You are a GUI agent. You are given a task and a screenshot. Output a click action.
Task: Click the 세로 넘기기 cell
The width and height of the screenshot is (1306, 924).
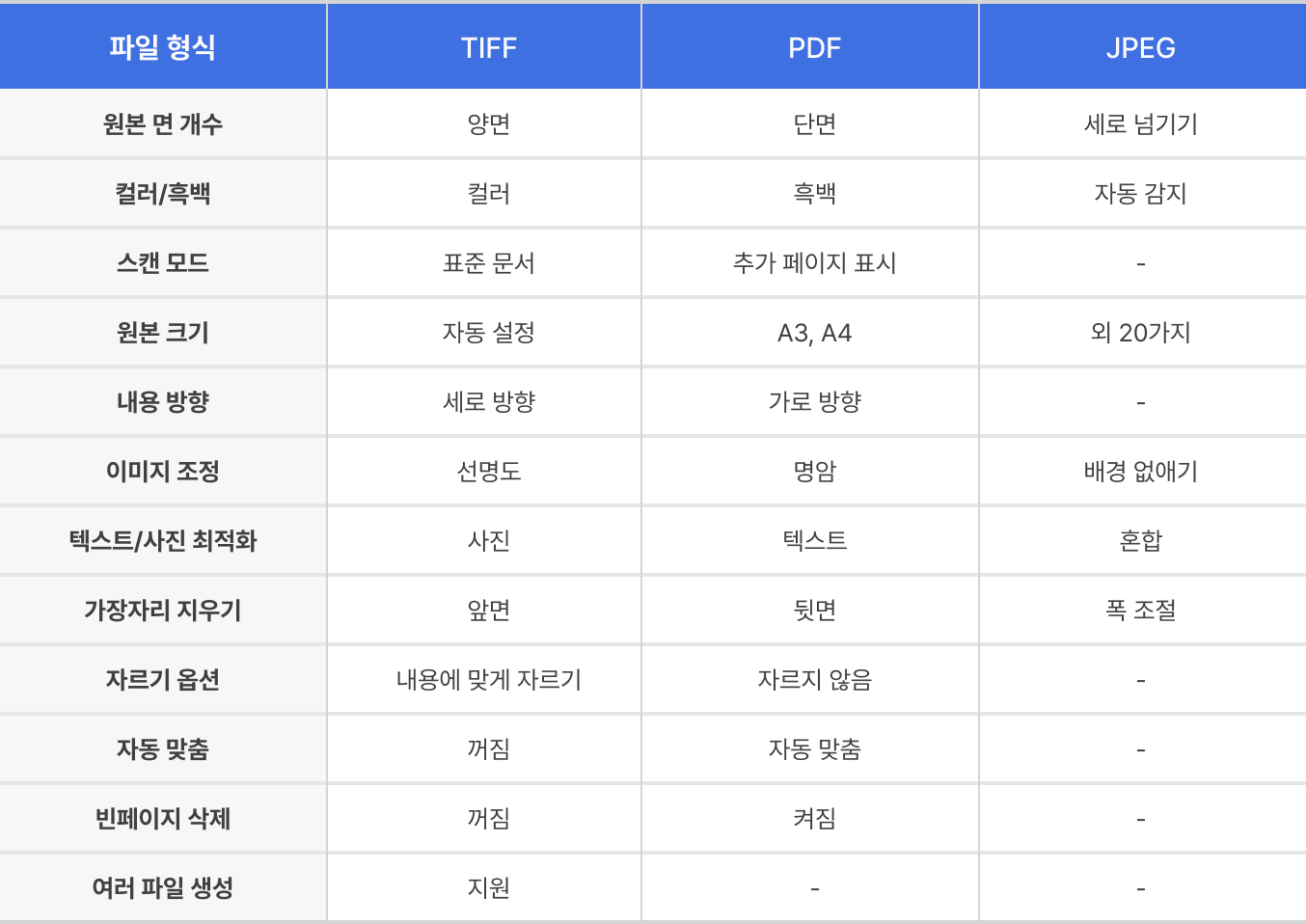tap(1140, 124)
